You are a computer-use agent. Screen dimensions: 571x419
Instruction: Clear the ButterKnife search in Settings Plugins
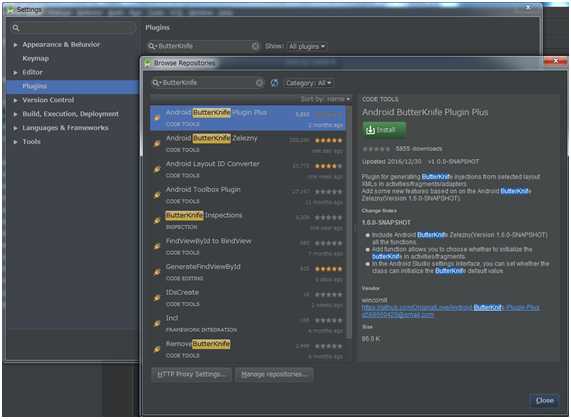pyautogui.click(x=255, y=46)
